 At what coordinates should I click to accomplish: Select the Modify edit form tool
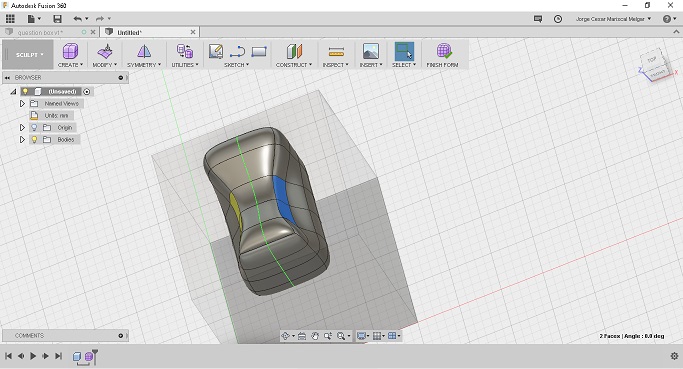tap(105, 51)
